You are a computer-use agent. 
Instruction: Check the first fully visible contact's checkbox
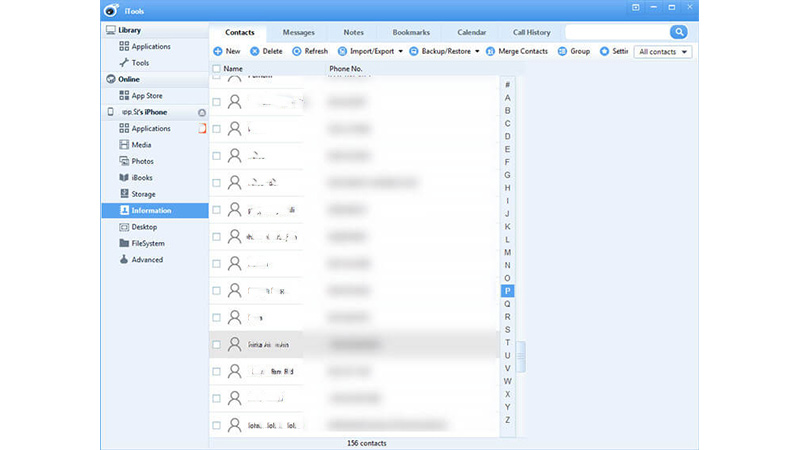[216, 102]
